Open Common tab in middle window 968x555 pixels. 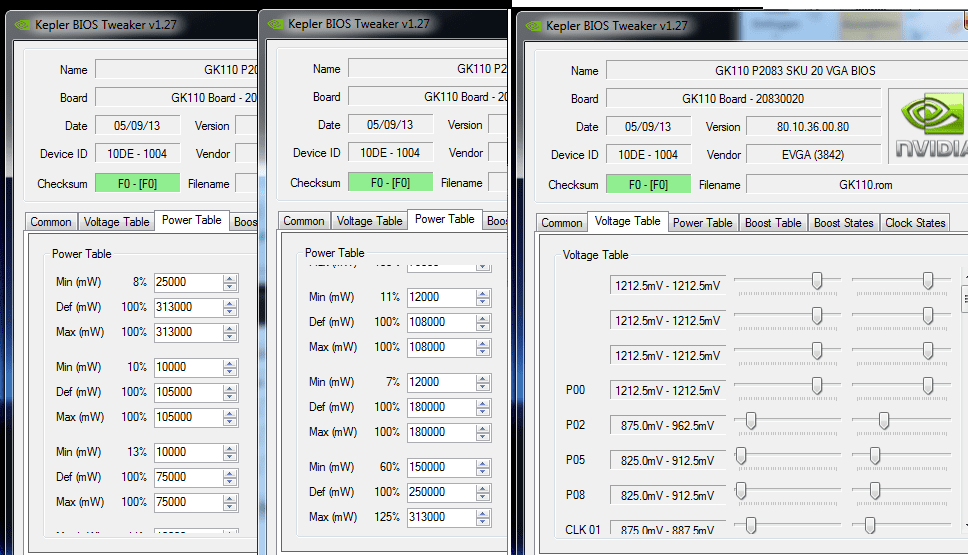pos(304,221)
